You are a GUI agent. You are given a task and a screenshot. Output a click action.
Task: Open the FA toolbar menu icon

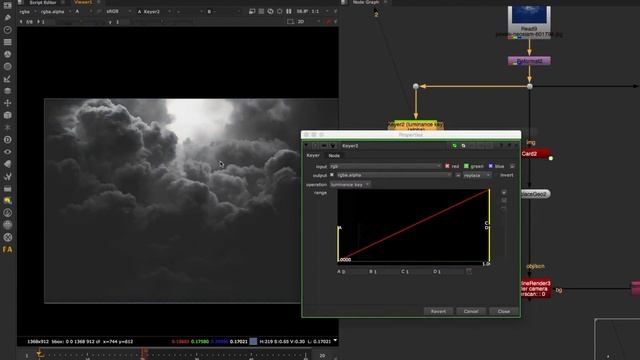click(7, 249)
